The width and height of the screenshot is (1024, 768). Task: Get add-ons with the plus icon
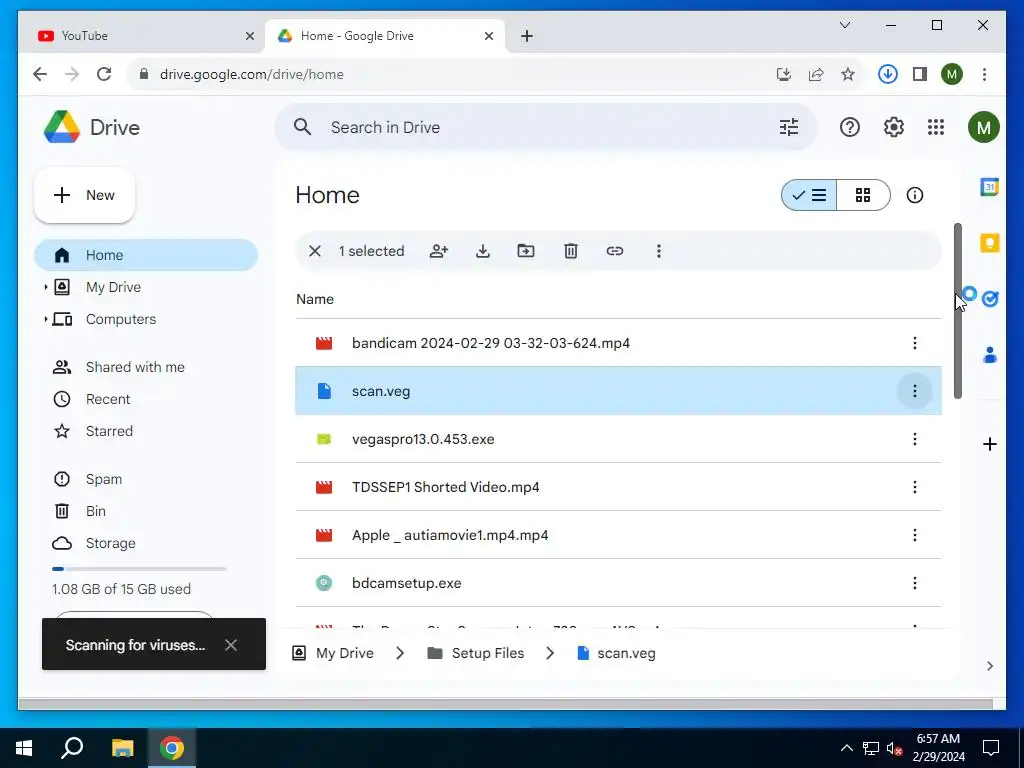click(x=989, y=444)
